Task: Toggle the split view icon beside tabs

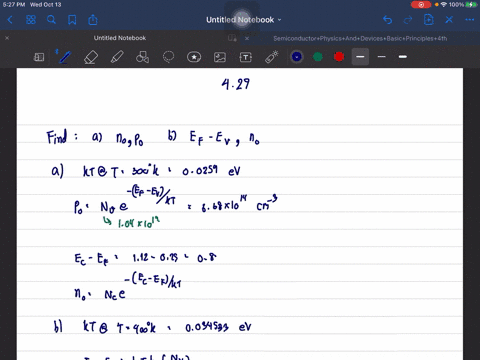Action: click(232, 38)
